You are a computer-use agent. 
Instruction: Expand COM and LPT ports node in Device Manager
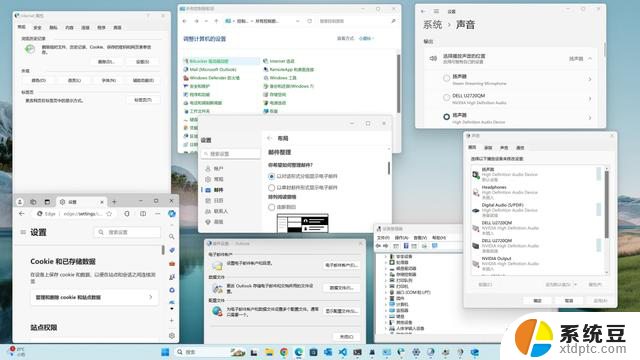point(386,292)
